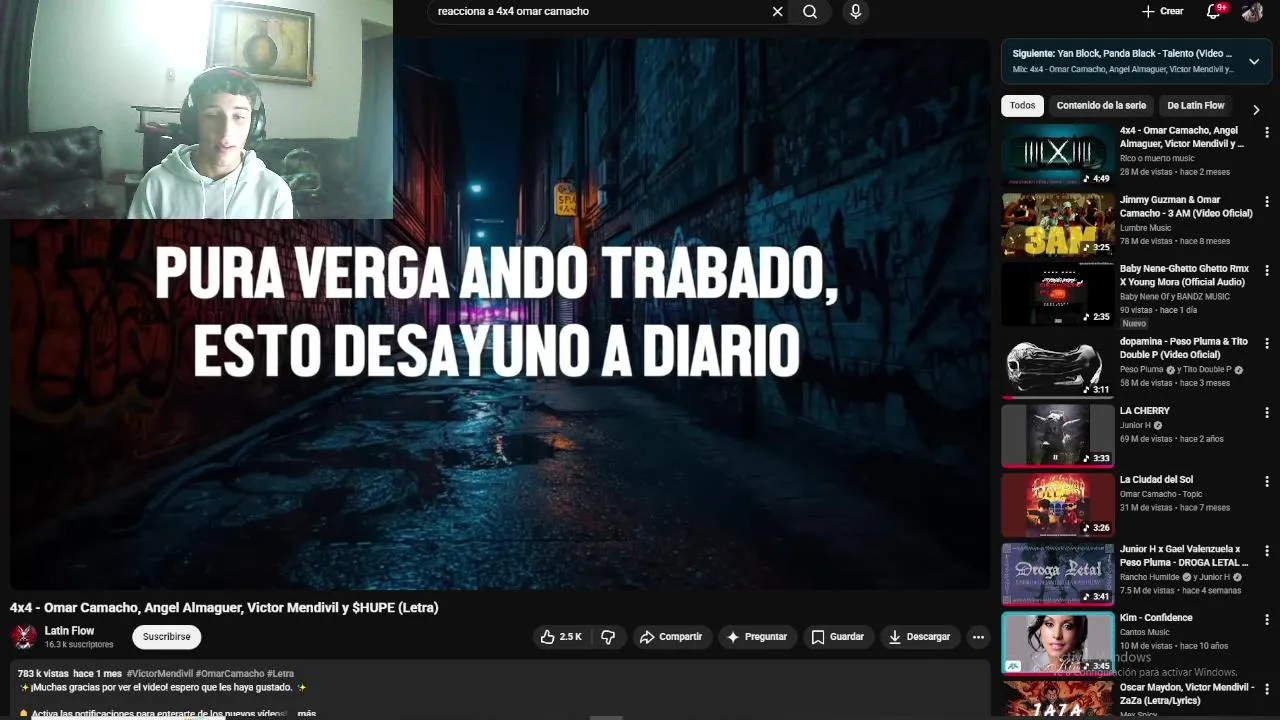The image size is (1280, 720).
Task: Show more filter chips with right arrow
Action: pos(1257,109)
